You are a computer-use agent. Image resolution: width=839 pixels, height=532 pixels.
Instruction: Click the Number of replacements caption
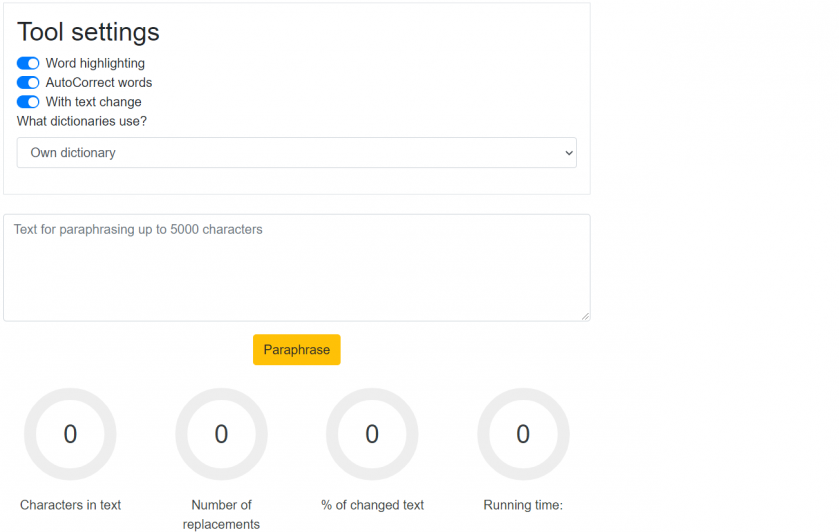(x=221, y=514)
